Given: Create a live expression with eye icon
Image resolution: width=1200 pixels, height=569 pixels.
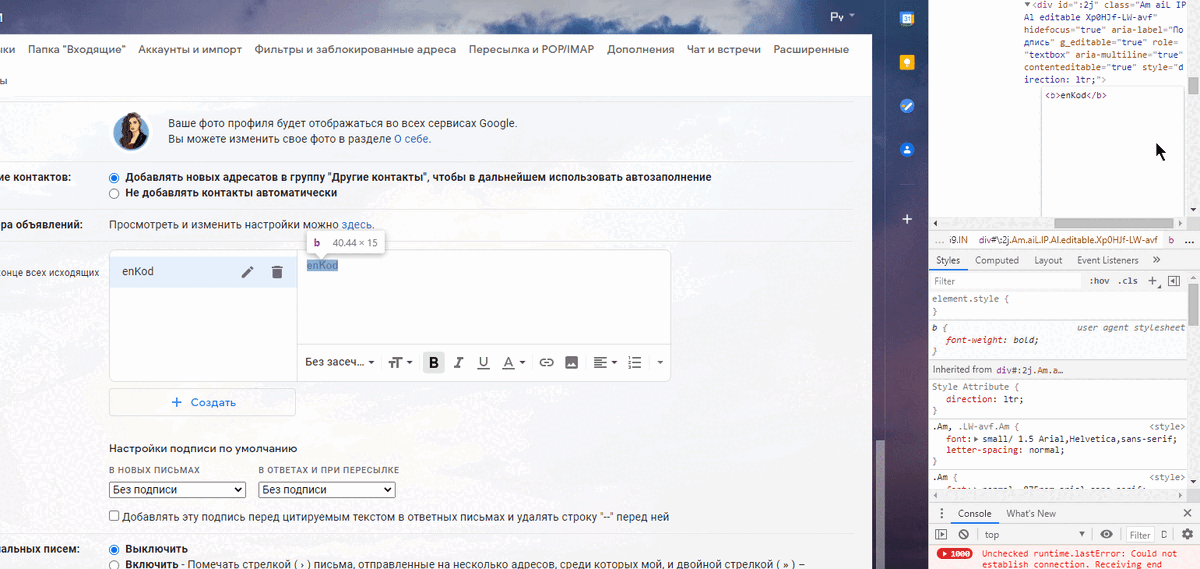Looking at the screenshot, I should point(1106,535).
